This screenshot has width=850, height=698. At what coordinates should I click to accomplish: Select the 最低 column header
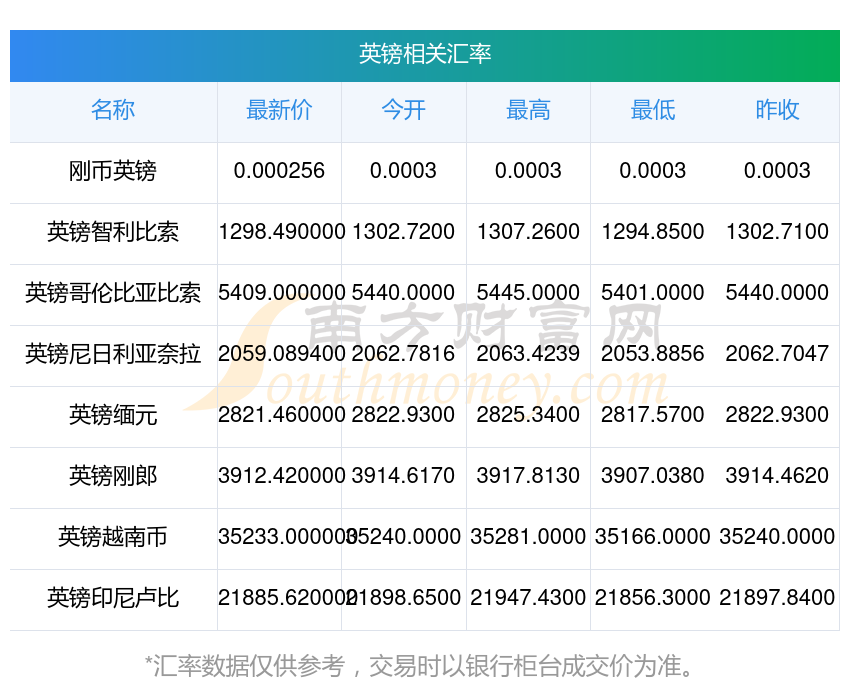653,110
